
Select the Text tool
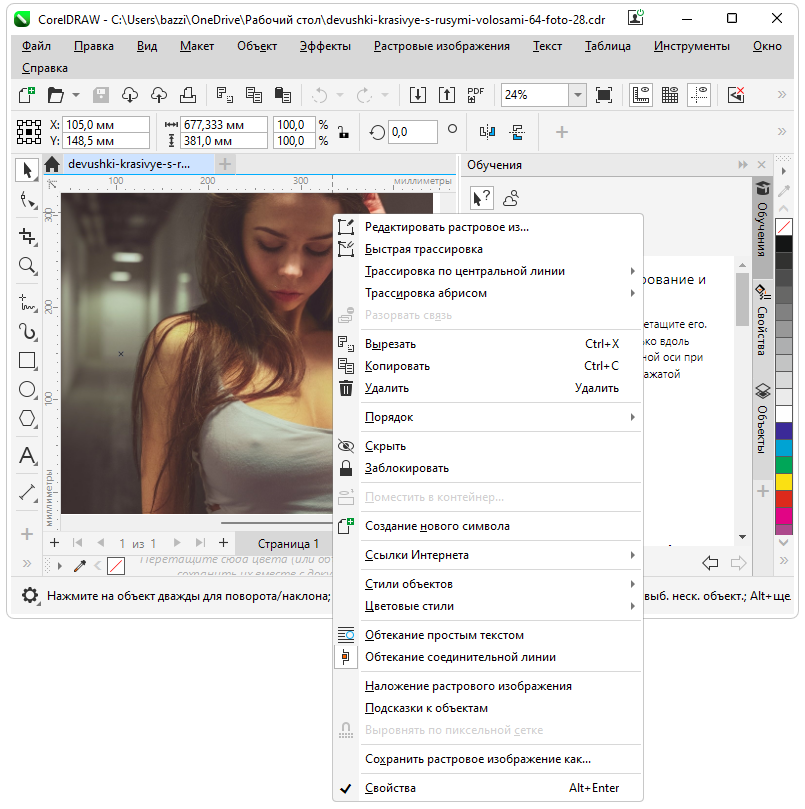[x=27, y=456]
